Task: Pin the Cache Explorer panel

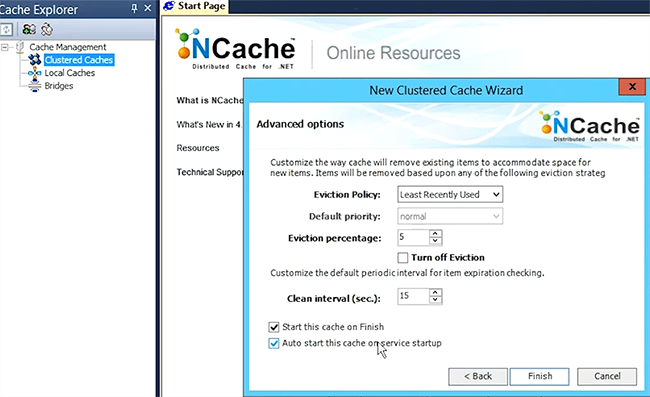Action: tap(134, 8)
